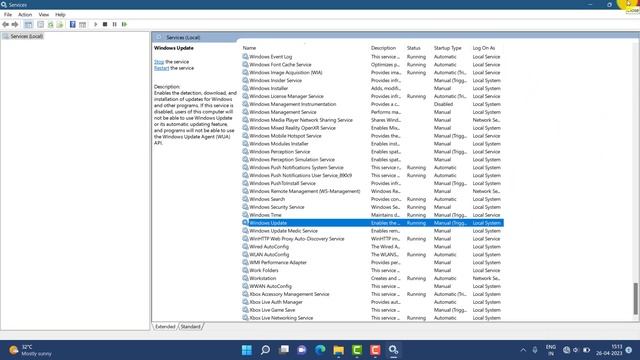
Task: Select the Windows Update Medic Service row
Action: coord(372,231)
